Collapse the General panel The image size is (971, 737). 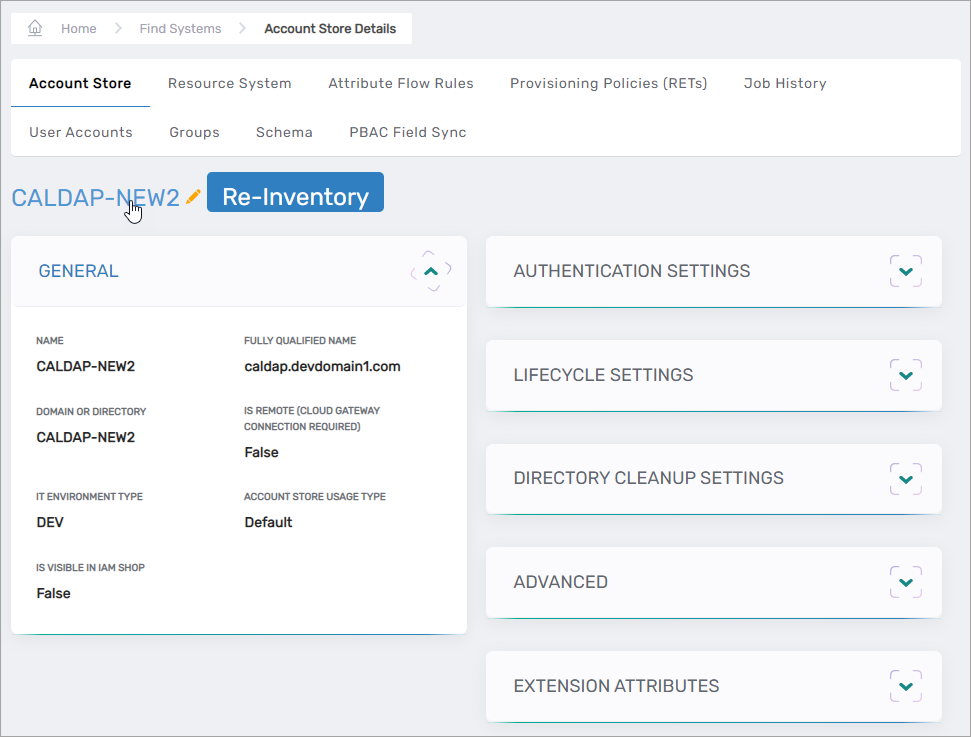point(431,271)
